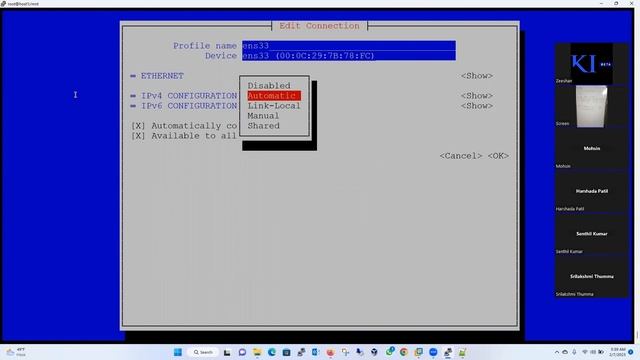This screenshot has height=360, width=640.
Task: Show the IPv4 CONFIGURATION section
Action: [477, 96]
